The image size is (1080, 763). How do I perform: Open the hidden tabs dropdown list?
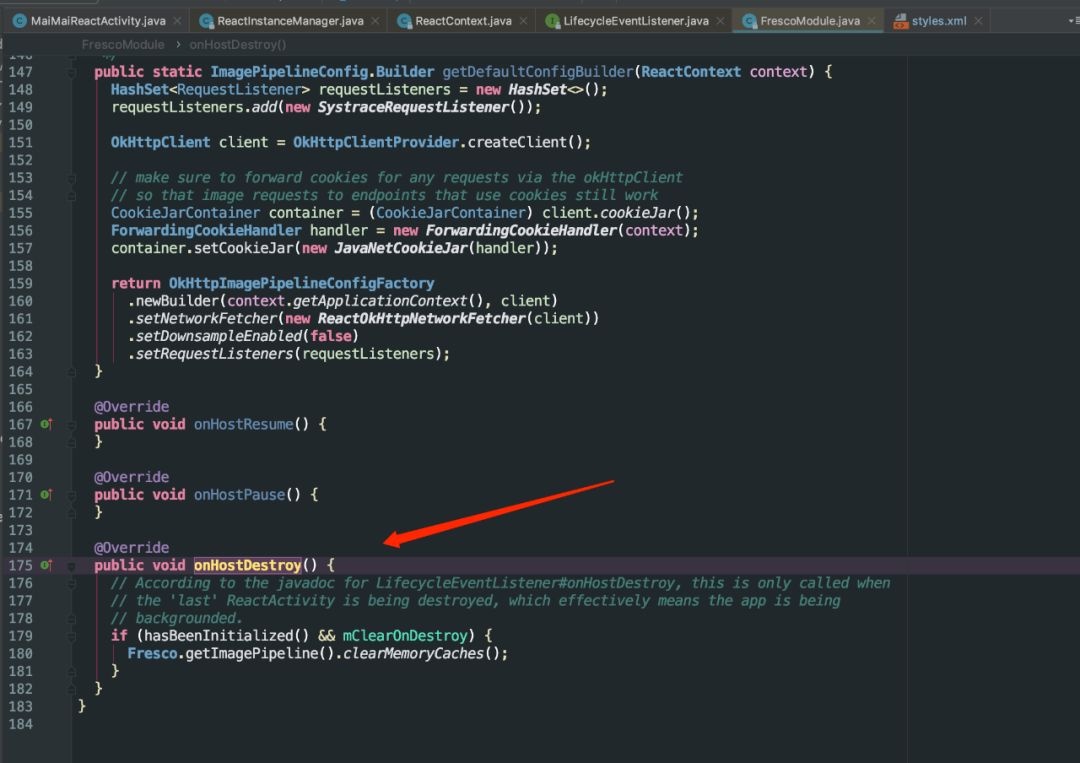[1073, 21]
